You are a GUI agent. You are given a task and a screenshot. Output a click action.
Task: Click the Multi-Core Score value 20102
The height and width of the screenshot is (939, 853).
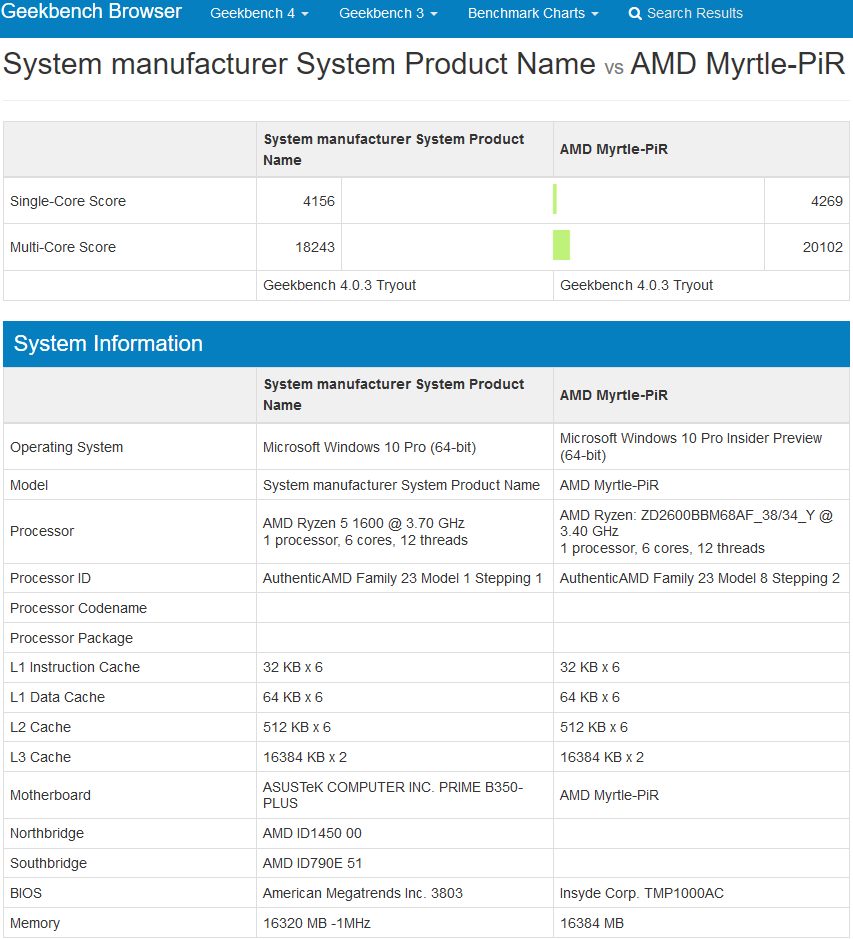click(x=822, y=247)
